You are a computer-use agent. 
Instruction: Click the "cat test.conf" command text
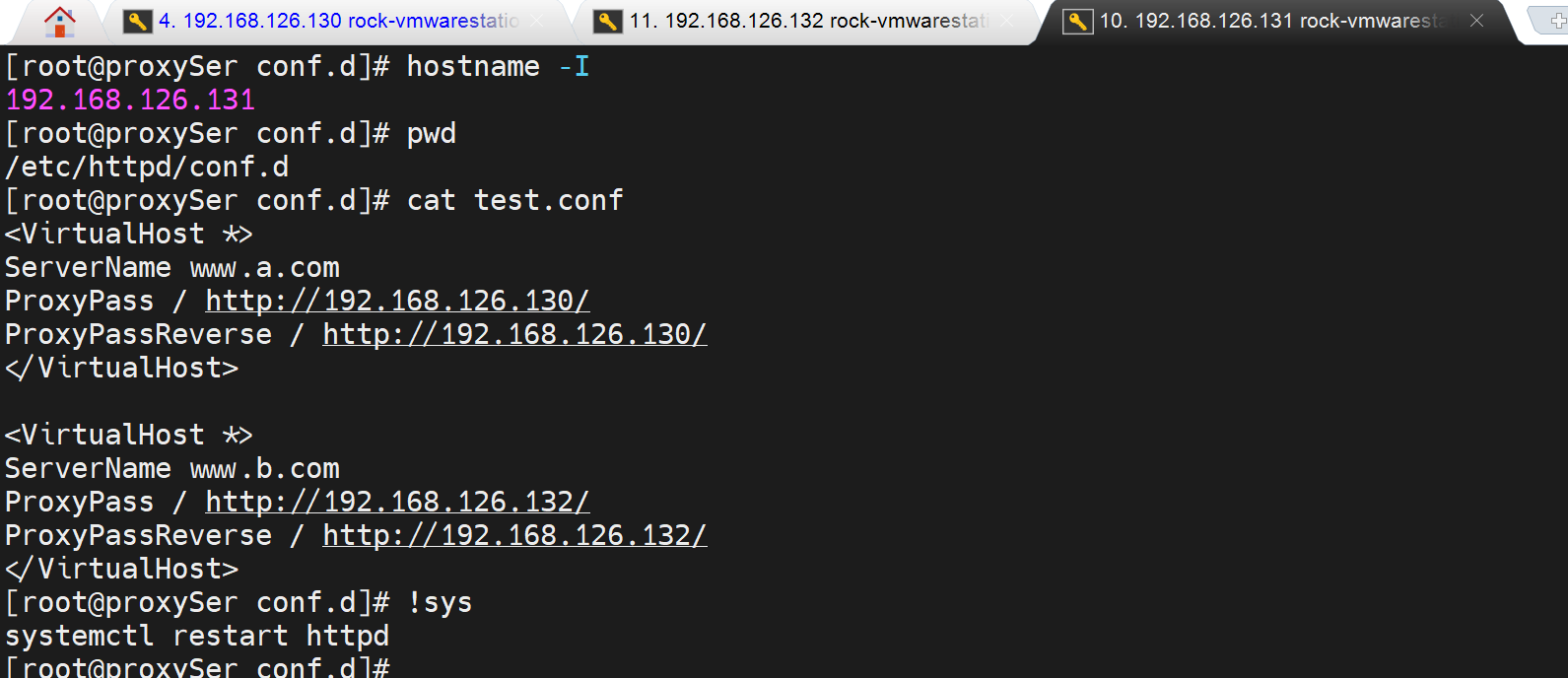(x=514, y=200)
